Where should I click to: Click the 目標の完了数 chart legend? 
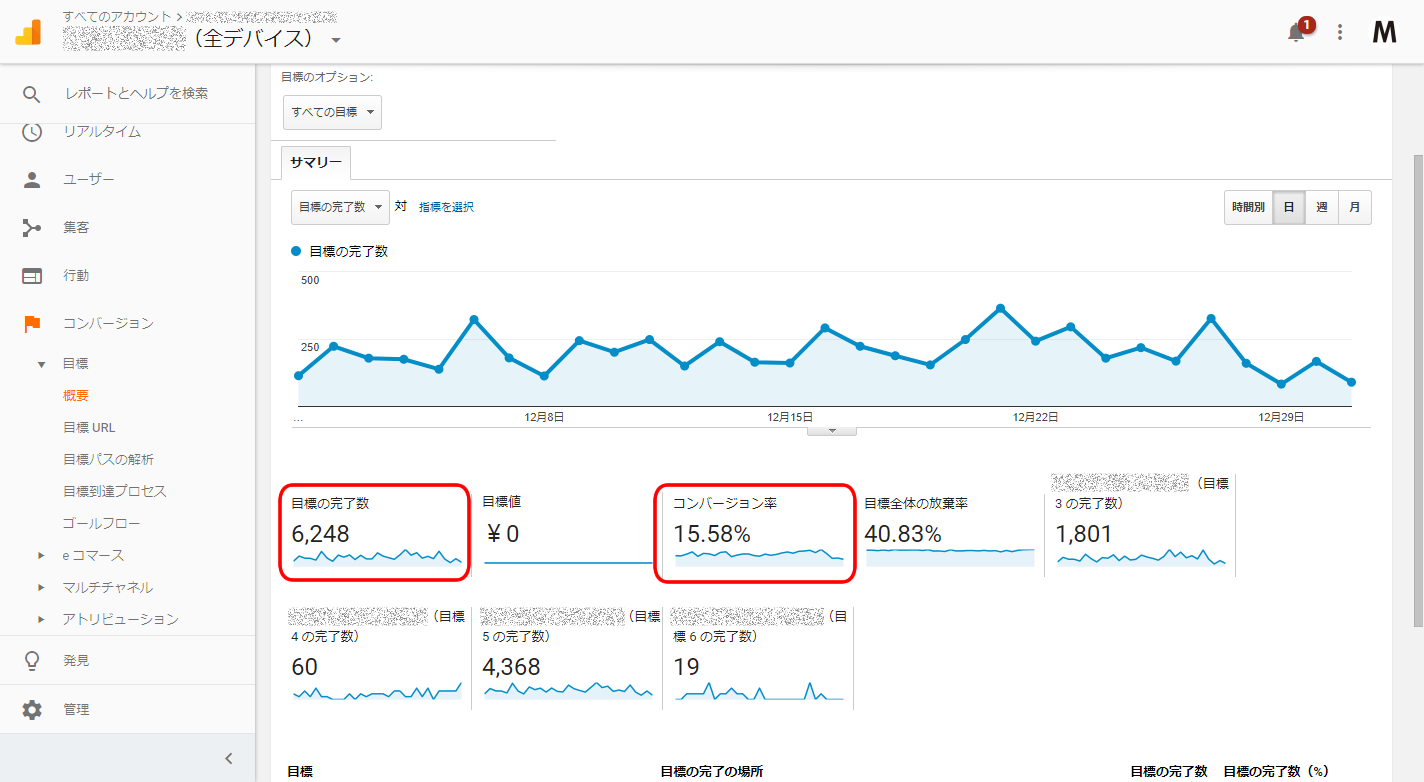339,252
